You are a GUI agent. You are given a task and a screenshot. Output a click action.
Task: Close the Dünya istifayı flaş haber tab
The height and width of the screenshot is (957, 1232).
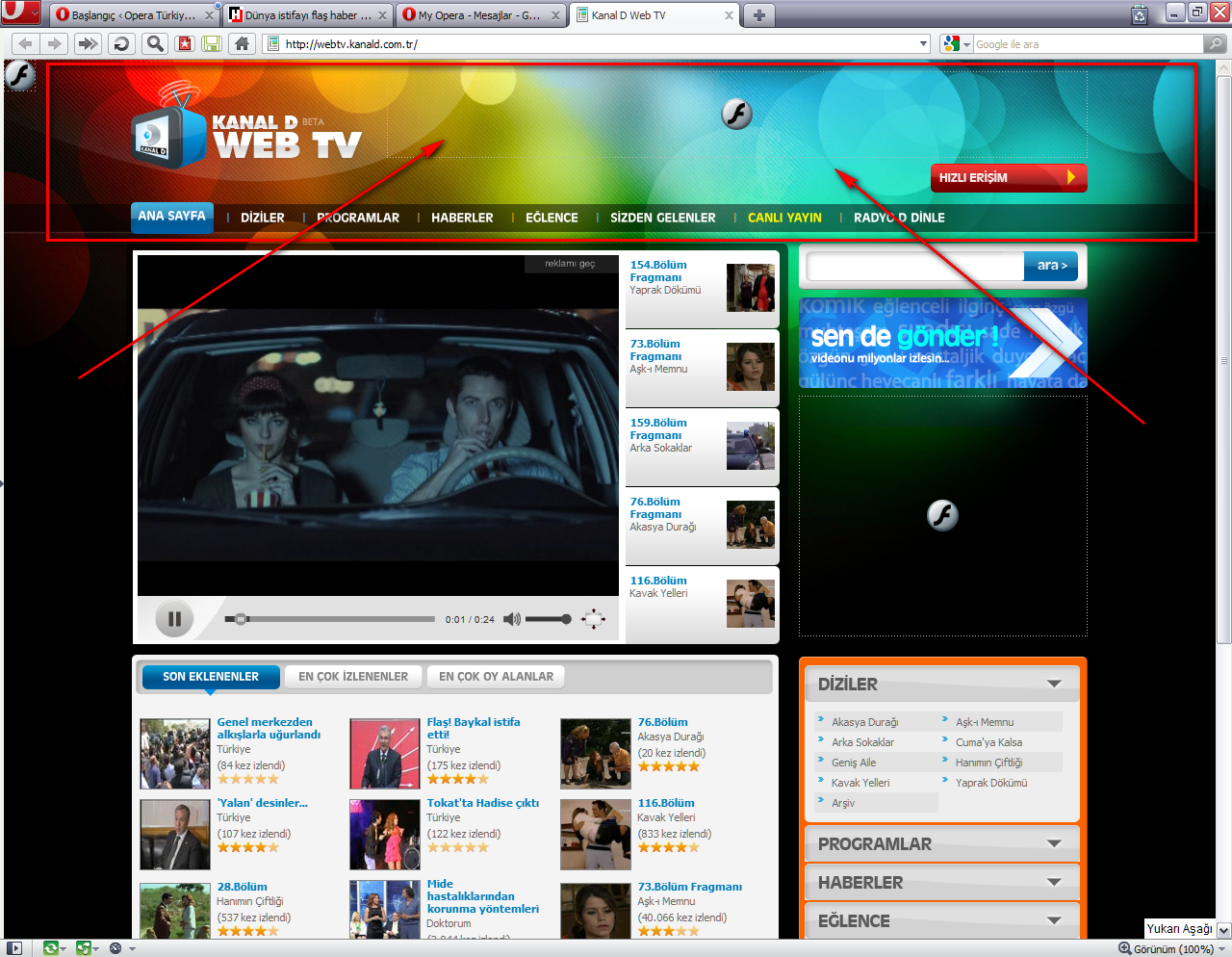(382, 15)
